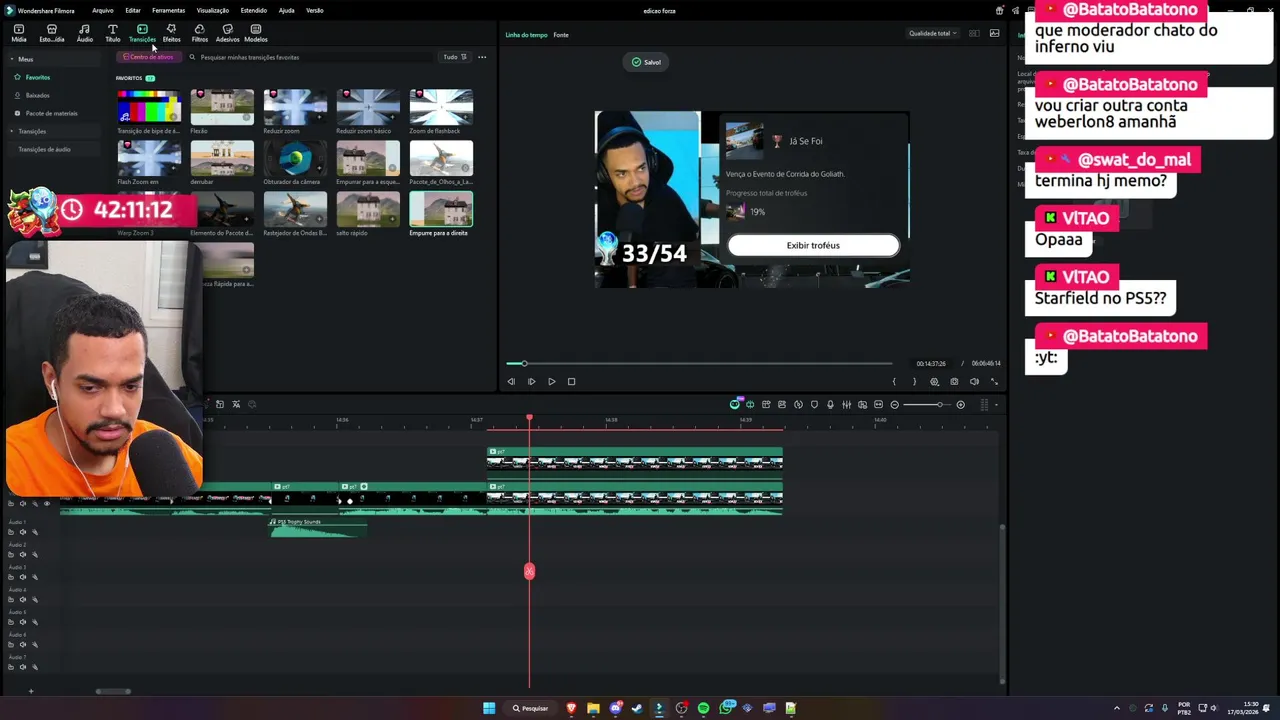Select Transições de áudio in sidebar
Image resolution: width=1280 pixels, height=720 pixels.
tap(44, 149)
